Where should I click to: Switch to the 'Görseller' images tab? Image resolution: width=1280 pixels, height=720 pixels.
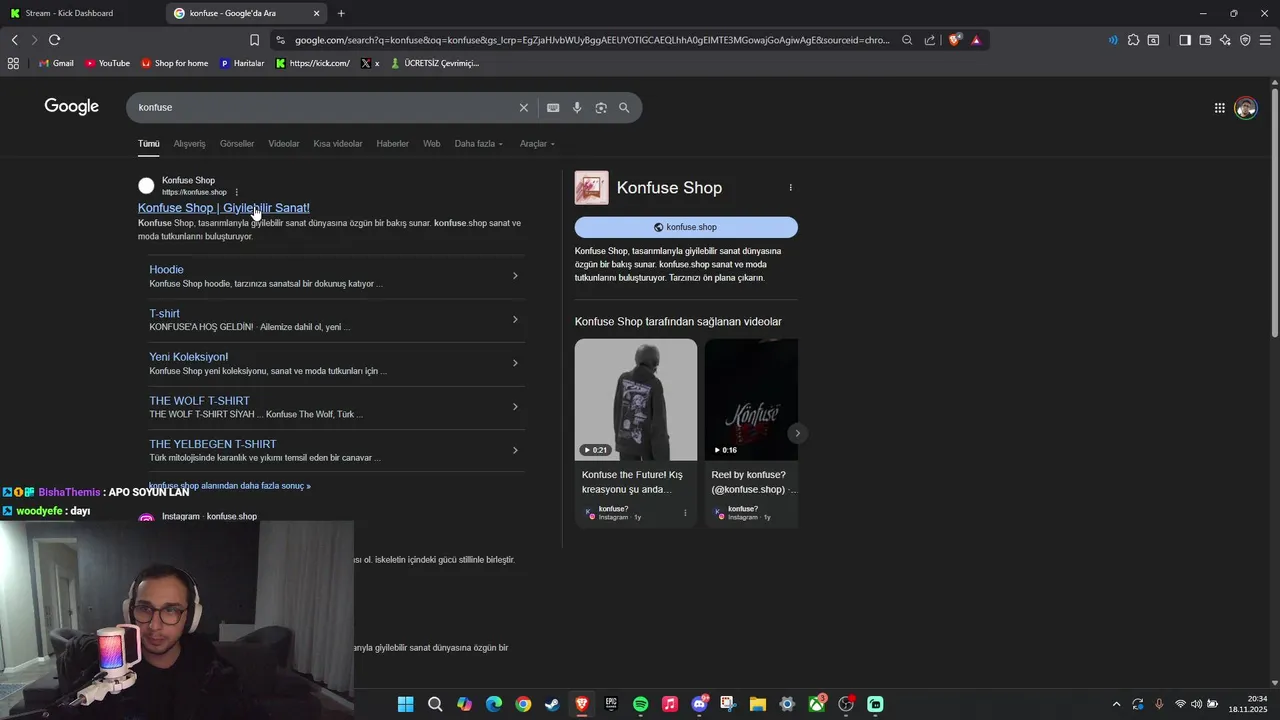pyautogui.click(x=237, y=144)
